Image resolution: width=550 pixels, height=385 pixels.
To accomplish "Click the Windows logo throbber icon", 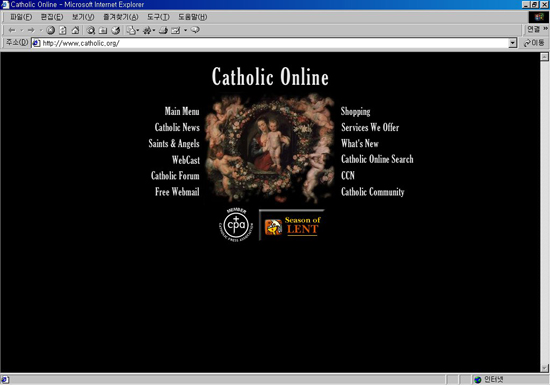I will pyautogui.click(x=538, y=17).
